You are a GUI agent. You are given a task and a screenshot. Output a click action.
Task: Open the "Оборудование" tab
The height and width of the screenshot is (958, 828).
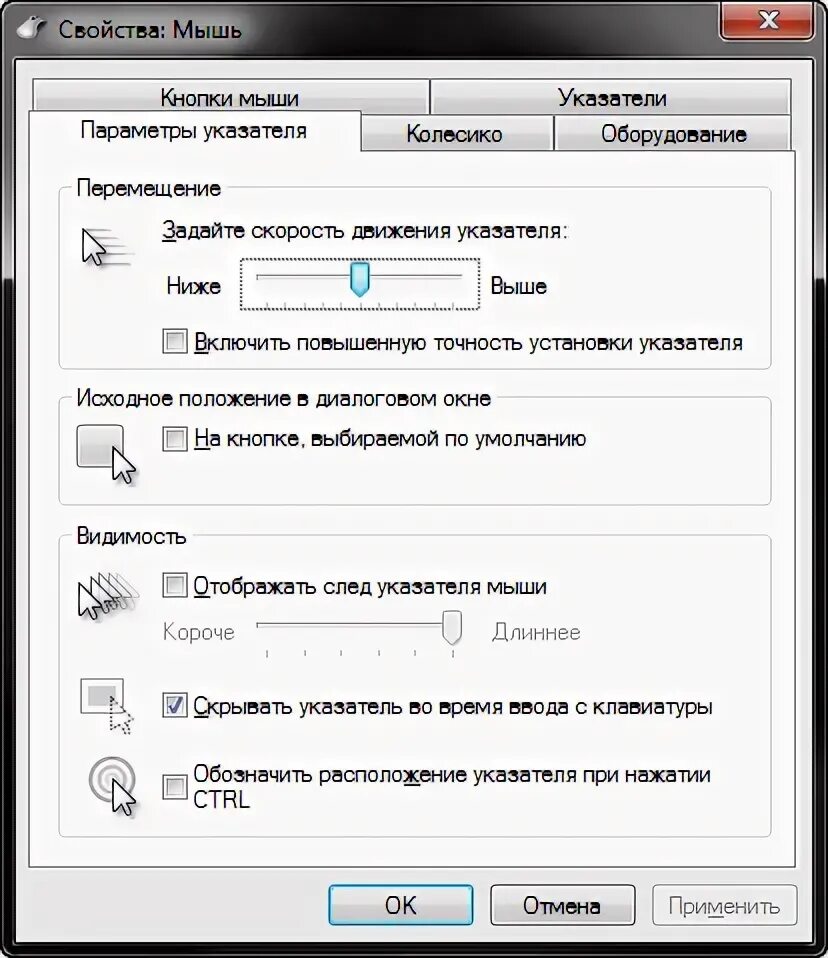pos(673,134)
